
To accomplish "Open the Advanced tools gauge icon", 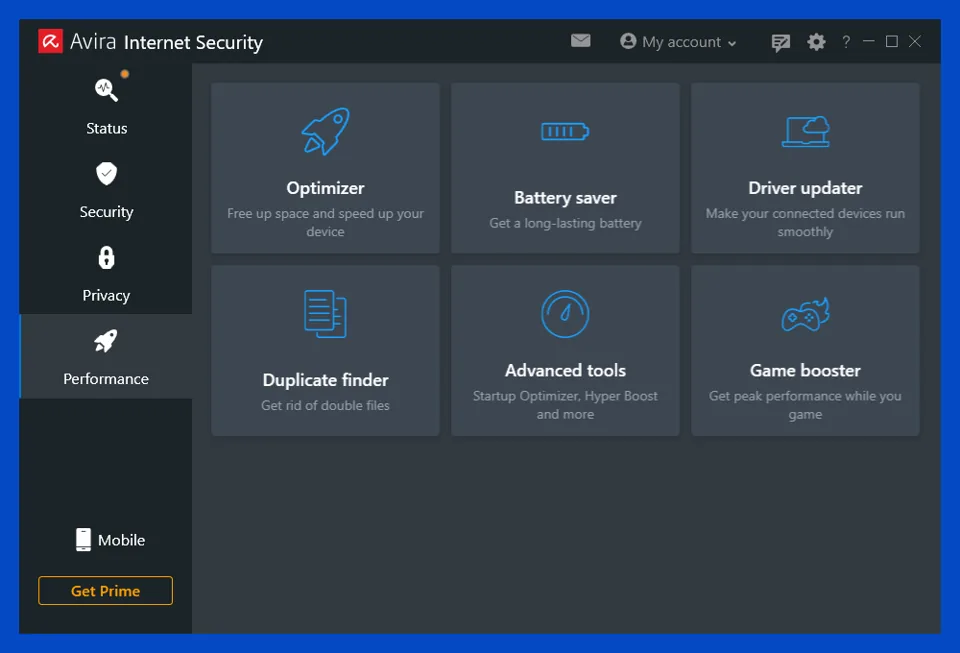I will pyautogui.click(x=565, y=313).
